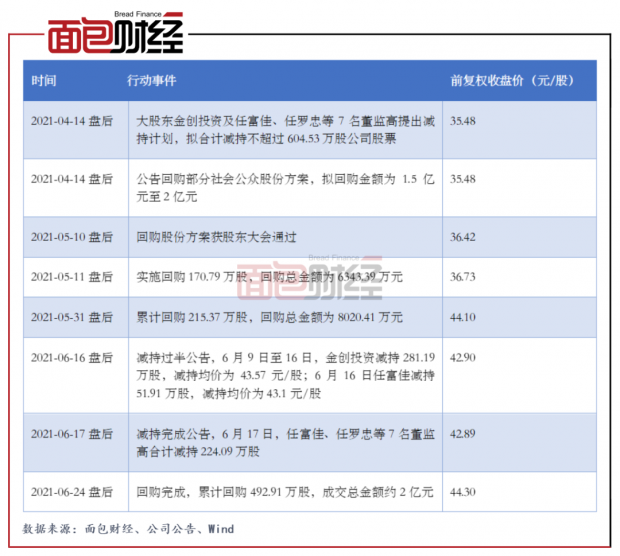Click the date 2021-05-10 盘后
The height and width of the screenshot is (556, 620).
72,237
